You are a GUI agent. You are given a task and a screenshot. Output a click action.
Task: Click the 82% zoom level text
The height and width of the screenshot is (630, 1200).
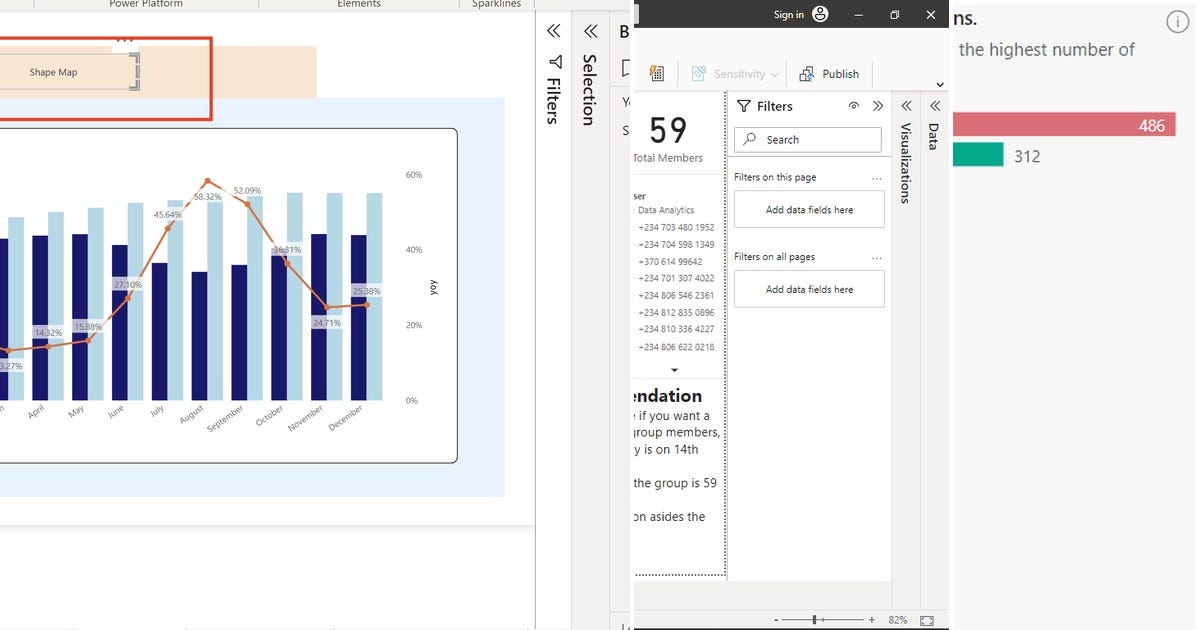point(898,620)
